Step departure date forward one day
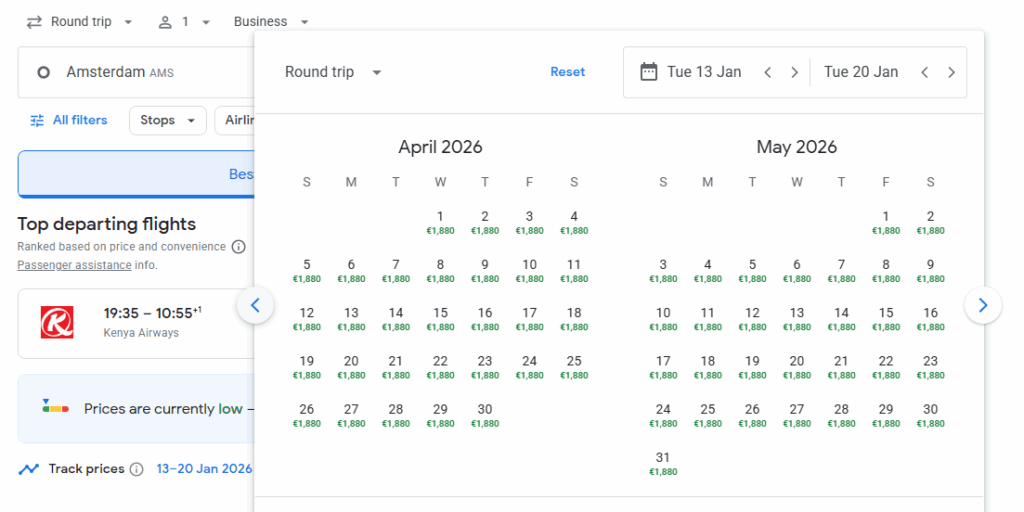Screen dimensions: 1024x512 tap(794, 72)
